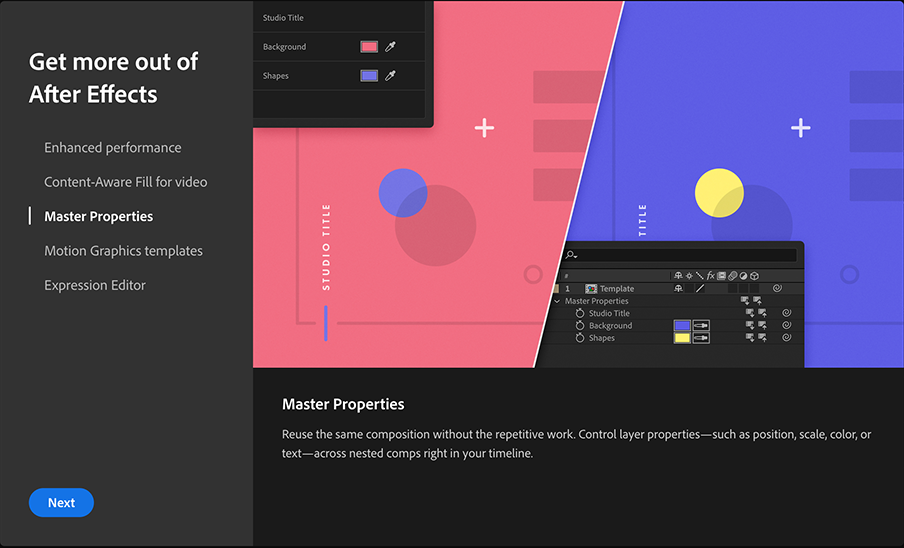Select the Template layer name
The width and height of the screenshot is (904, 548).
coord(617,289)
